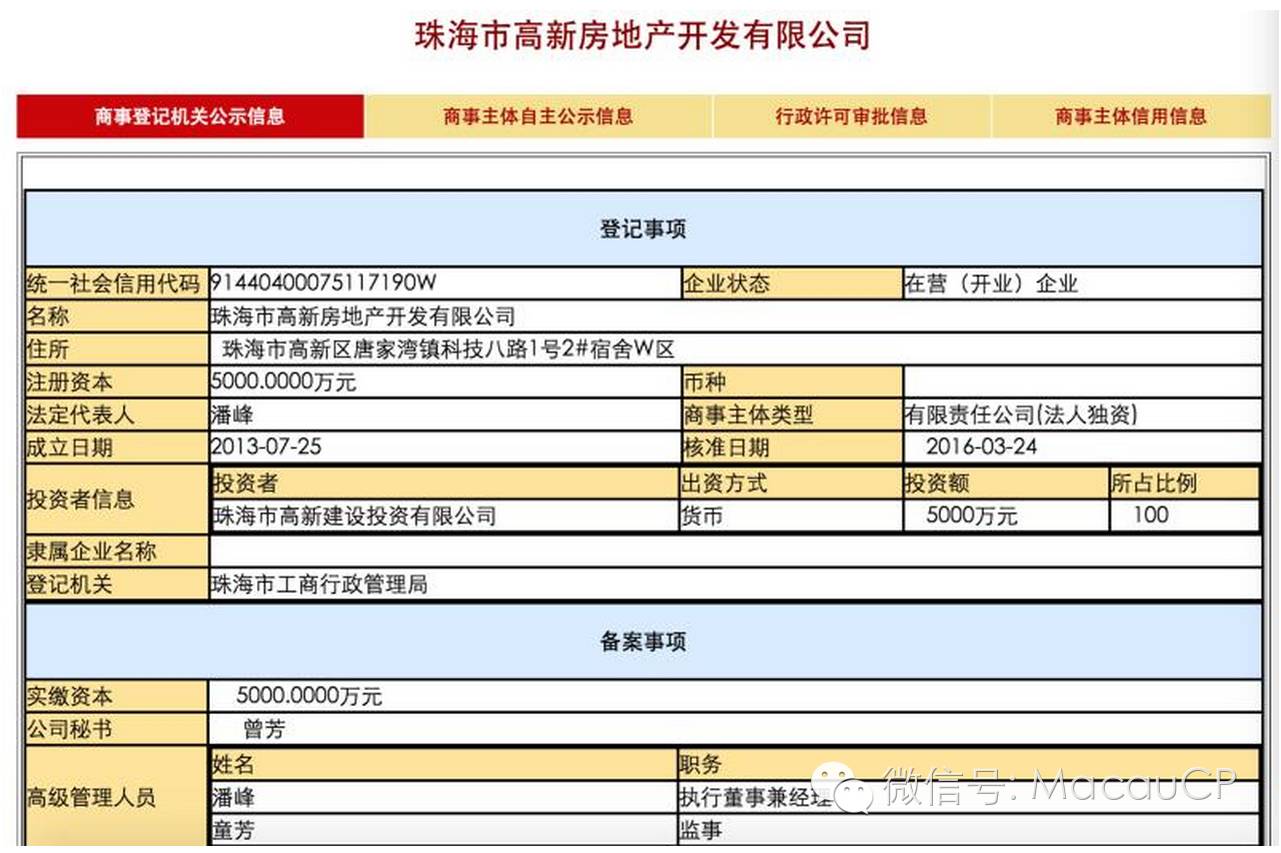This screenshot has height=853, width=1281.
Task: Select the address 珠海市高新区唐家湾镇科技八路1号
Action: pos(395,350)
